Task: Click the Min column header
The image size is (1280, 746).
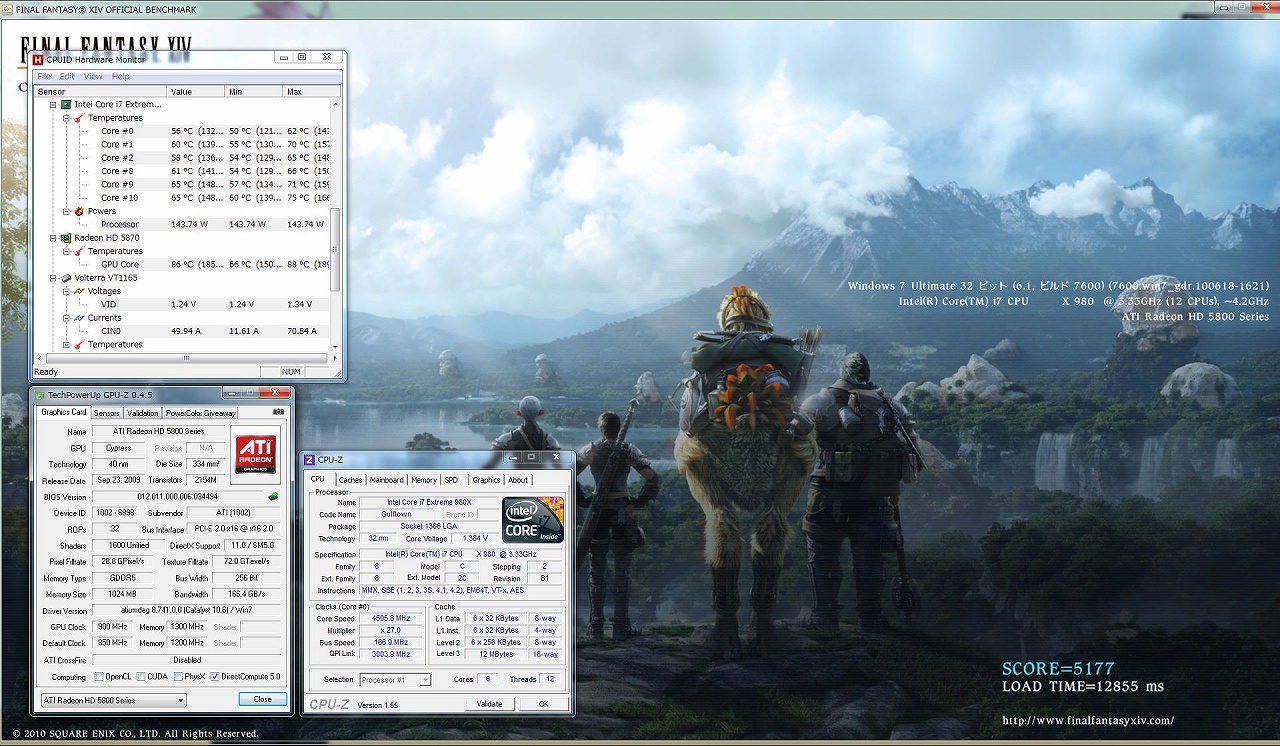Action: (x=255, y=91)
